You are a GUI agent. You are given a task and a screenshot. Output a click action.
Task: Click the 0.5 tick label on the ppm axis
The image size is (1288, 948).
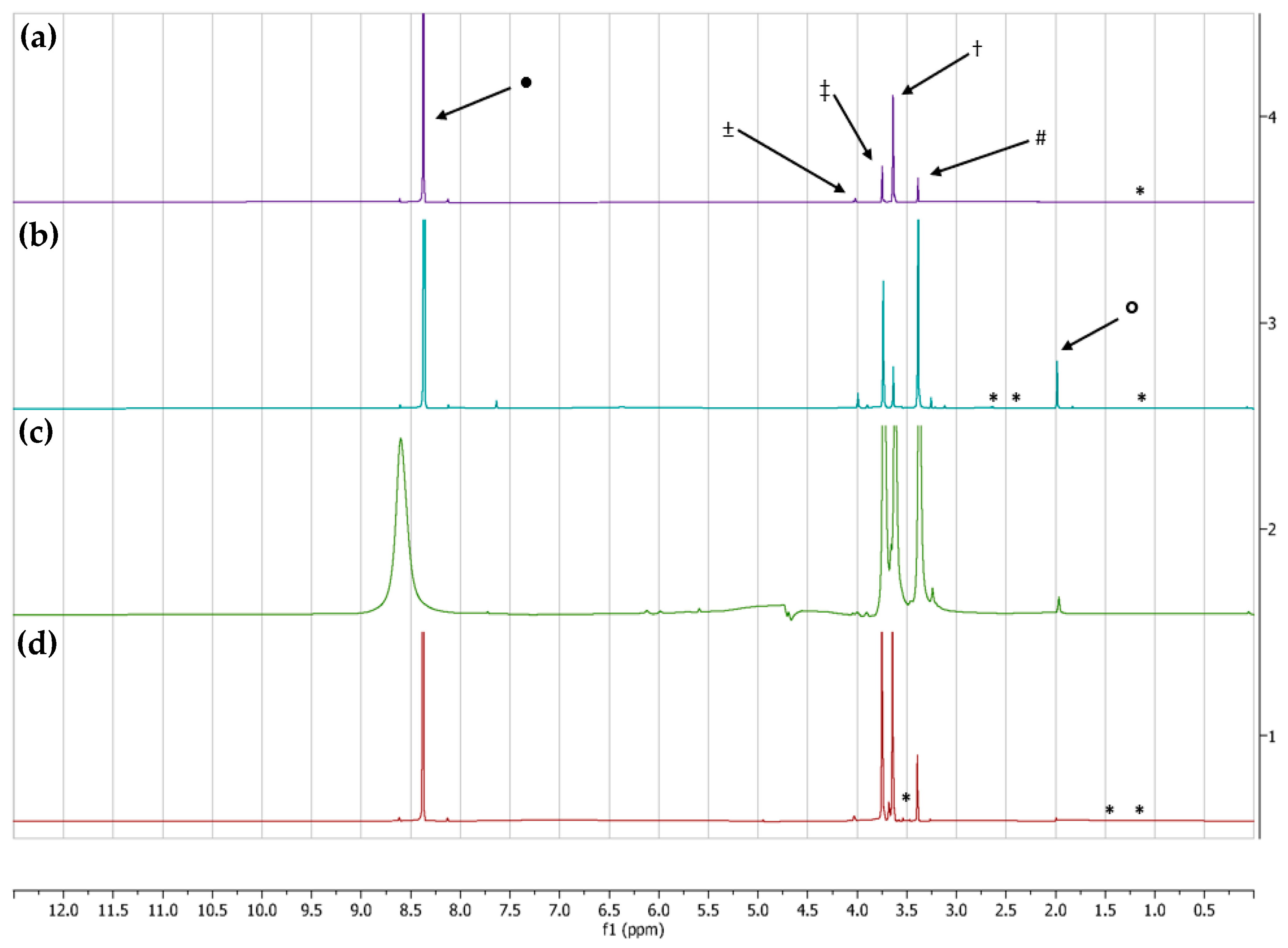coord(1204,911)
